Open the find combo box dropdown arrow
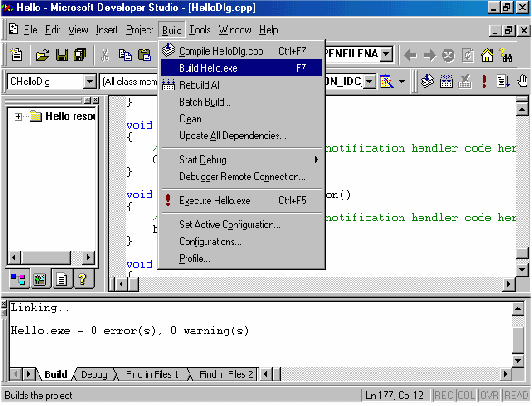 pyautogui.click(x=386, y=54)
